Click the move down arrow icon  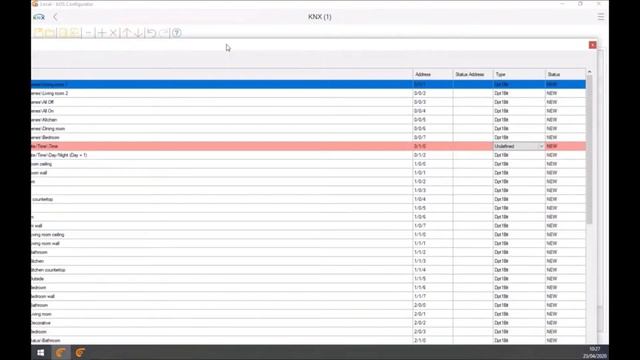point(139,33)
